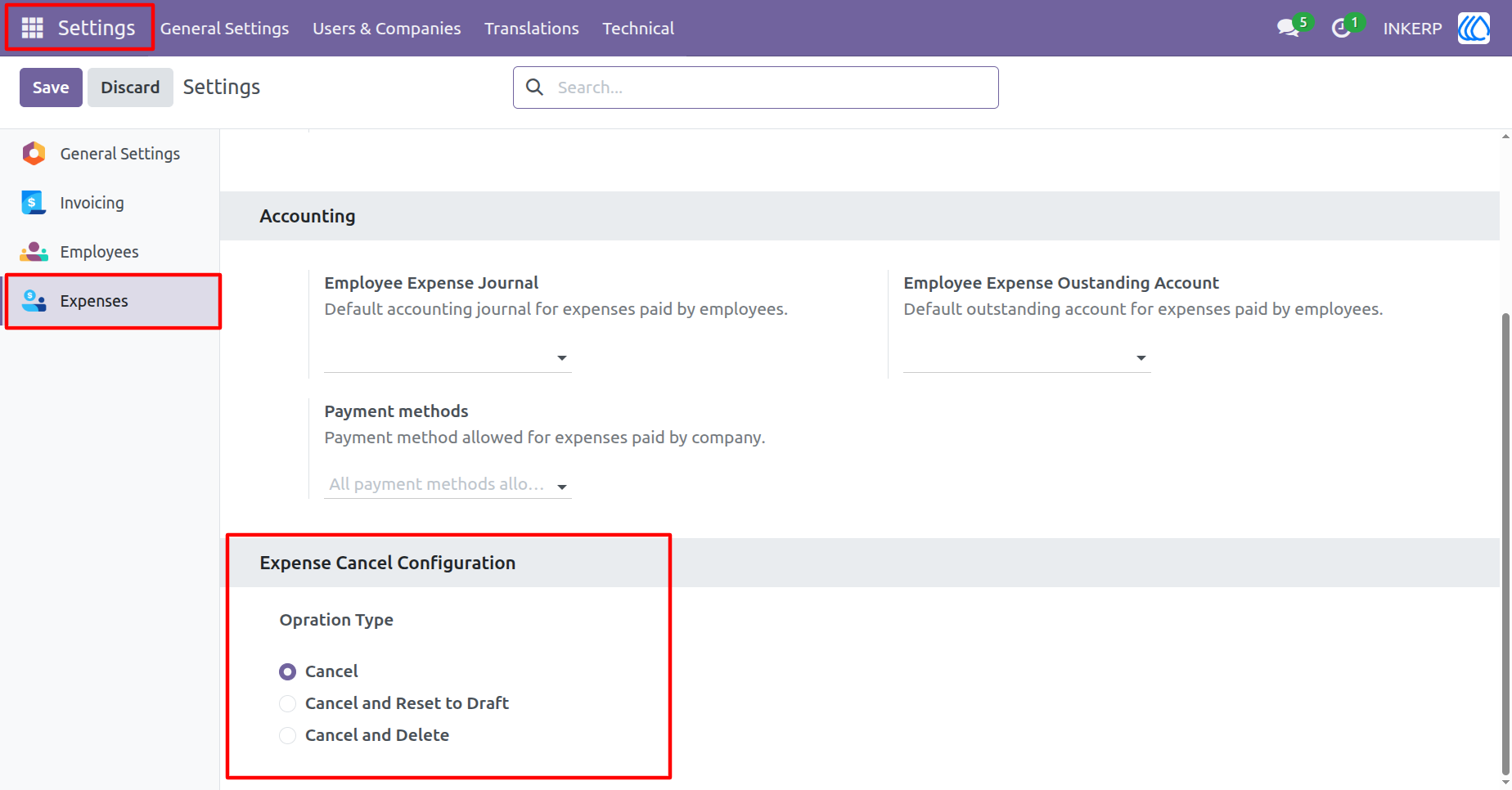Viewport: 1512px width, 790px height.
Task: Select General Settings in the sidebar
Action: 110,154
